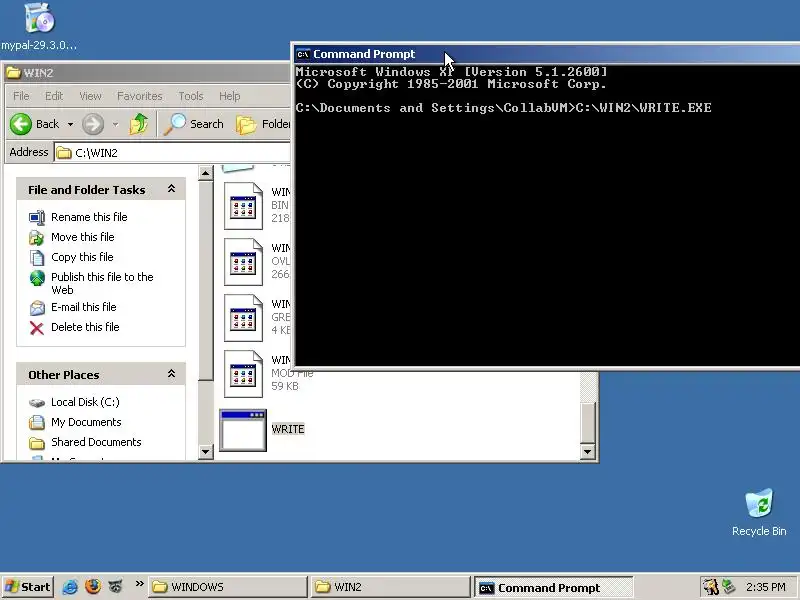
Task: Open Search in the Explorer toolbar
Action: tap(193, 124)
